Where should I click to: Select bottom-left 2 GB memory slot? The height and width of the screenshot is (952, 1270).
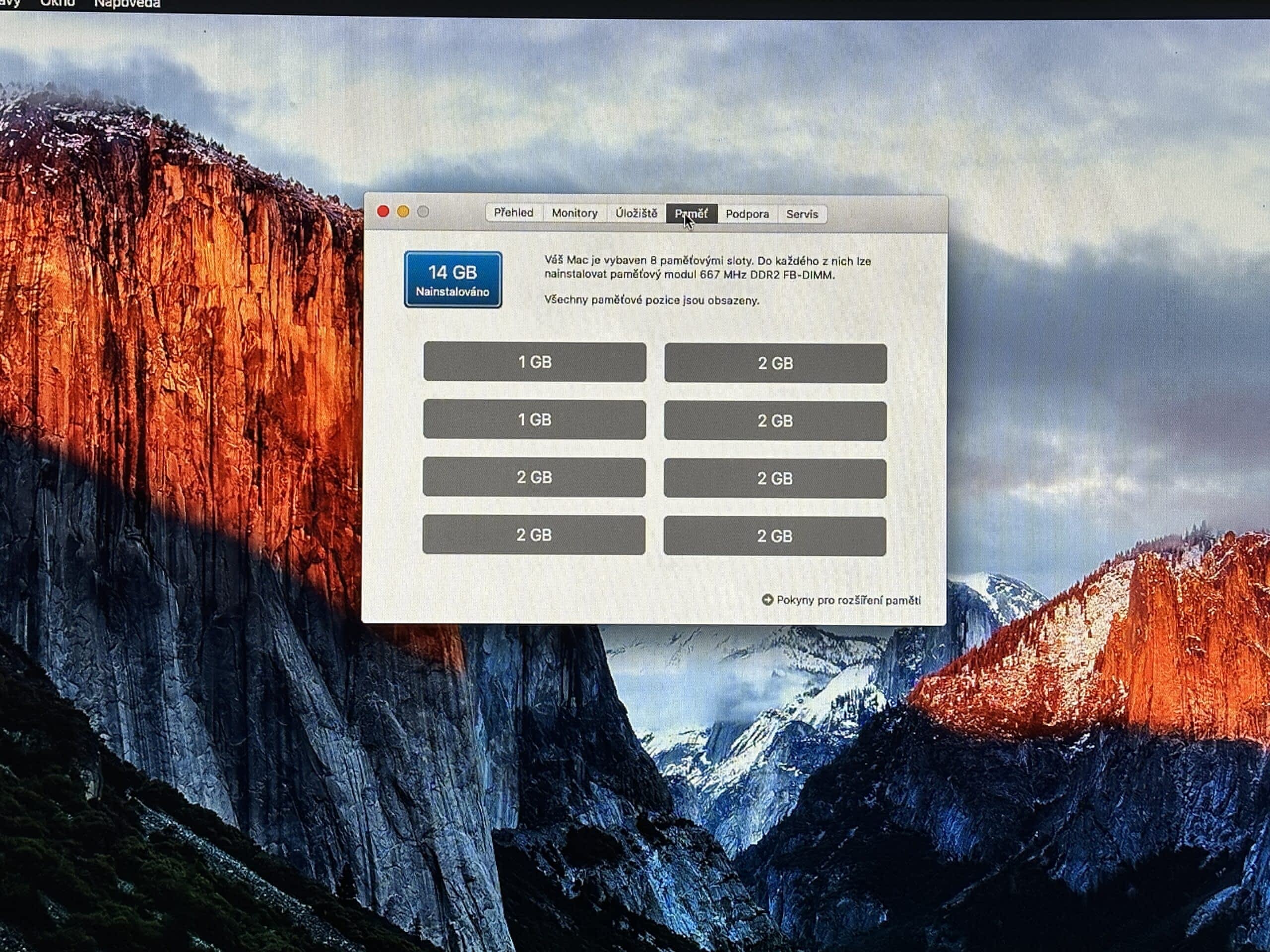(x=533, y=535)
